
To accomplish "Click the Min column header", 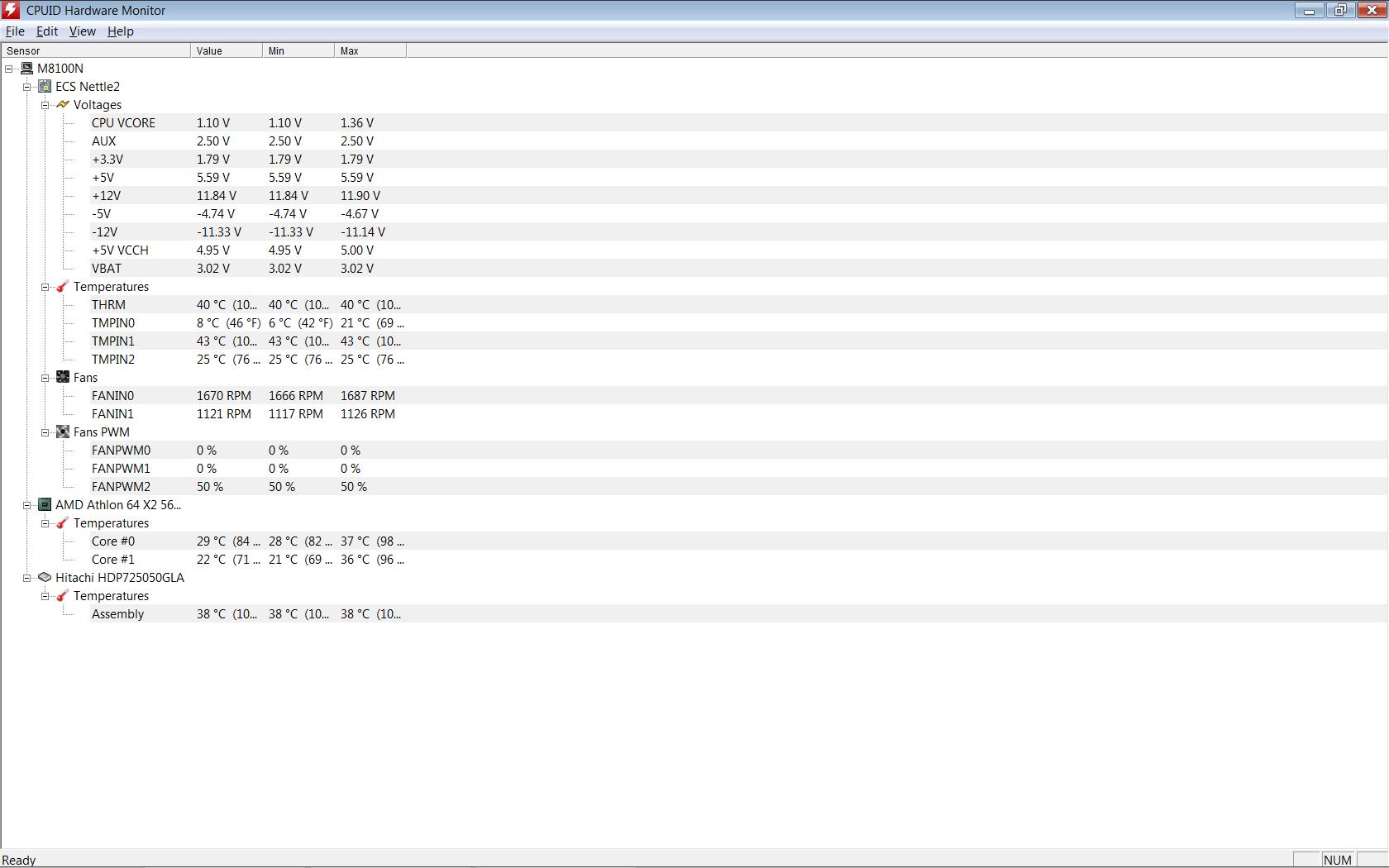I will coord(298,50).
